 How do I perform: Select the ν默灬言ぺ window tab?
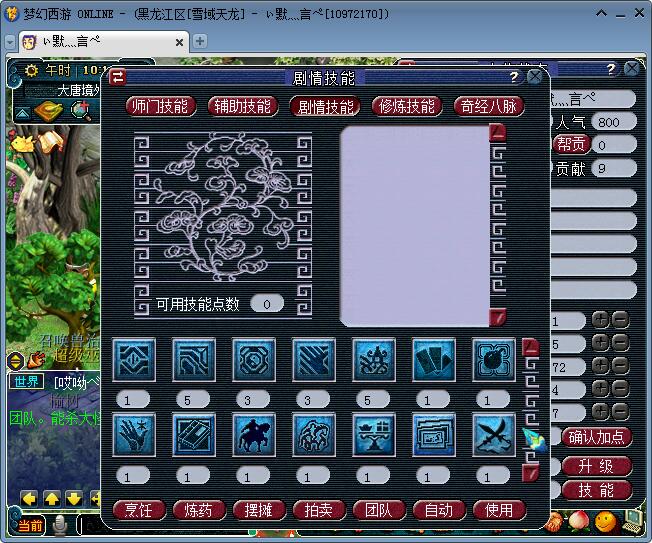103,42
